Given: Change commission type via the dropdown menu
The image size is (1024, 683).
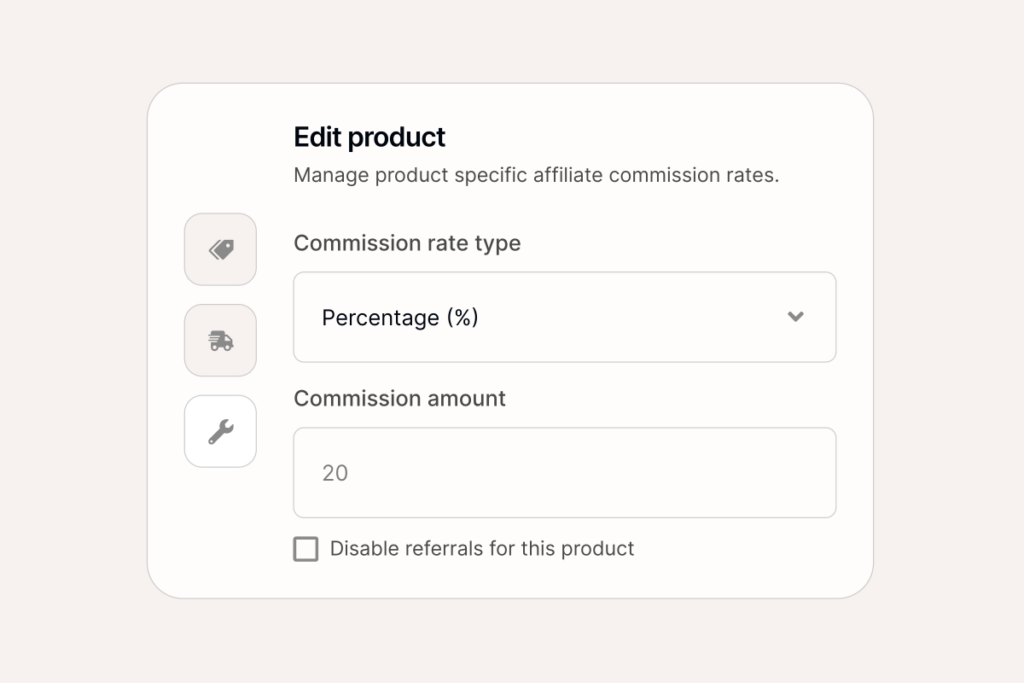Looking at the screenshot, I should (x=564, y=317).
